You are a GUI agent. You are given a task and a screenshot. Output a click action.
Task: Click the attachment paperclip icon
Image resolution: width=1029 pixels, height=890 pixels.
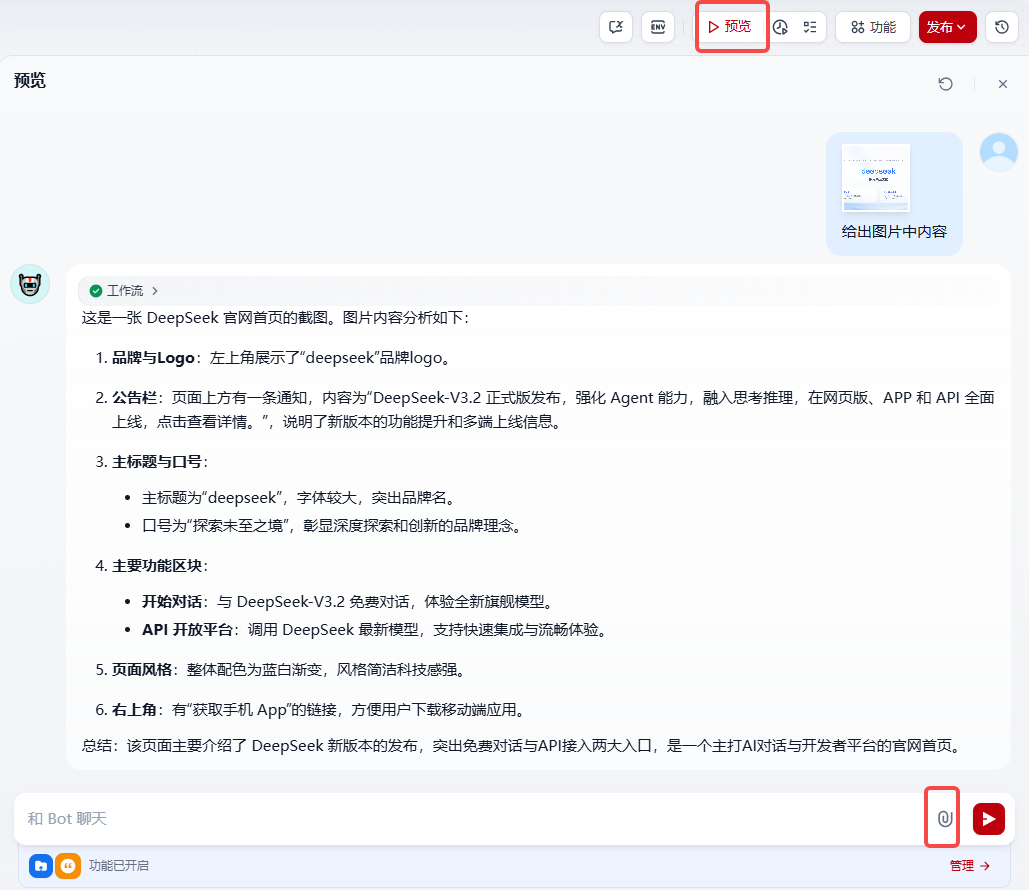944,818
